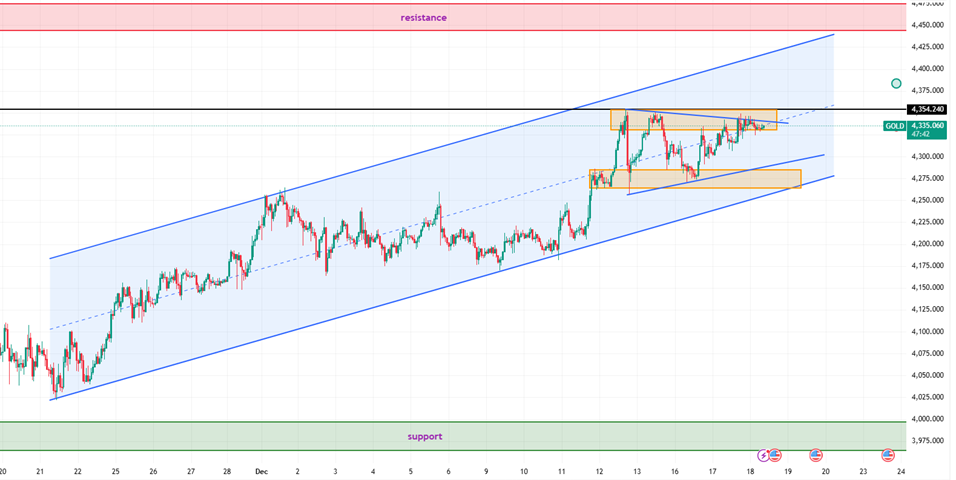Open the US flag event icon between dates 23 and 24
Screen dimensions: 956x480
coord(887,455)
